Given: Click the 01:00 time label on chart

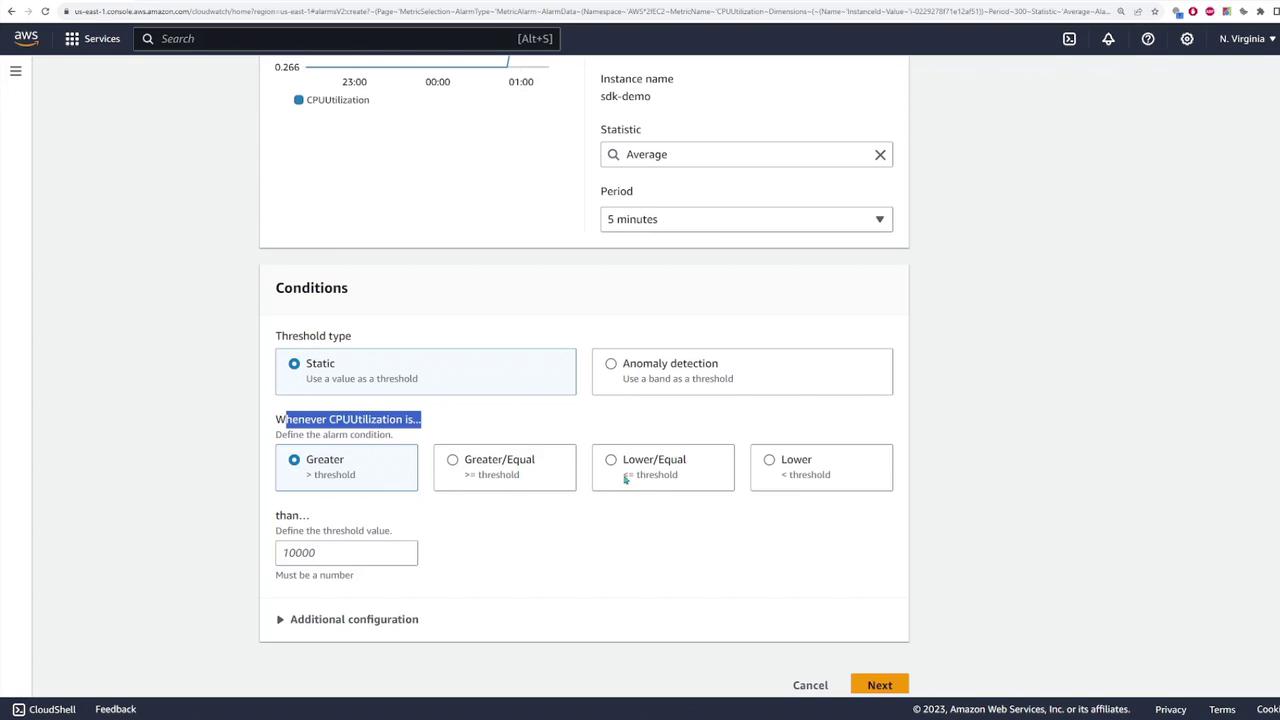Looking at the screenshot, I should click(x=521, y=82).
